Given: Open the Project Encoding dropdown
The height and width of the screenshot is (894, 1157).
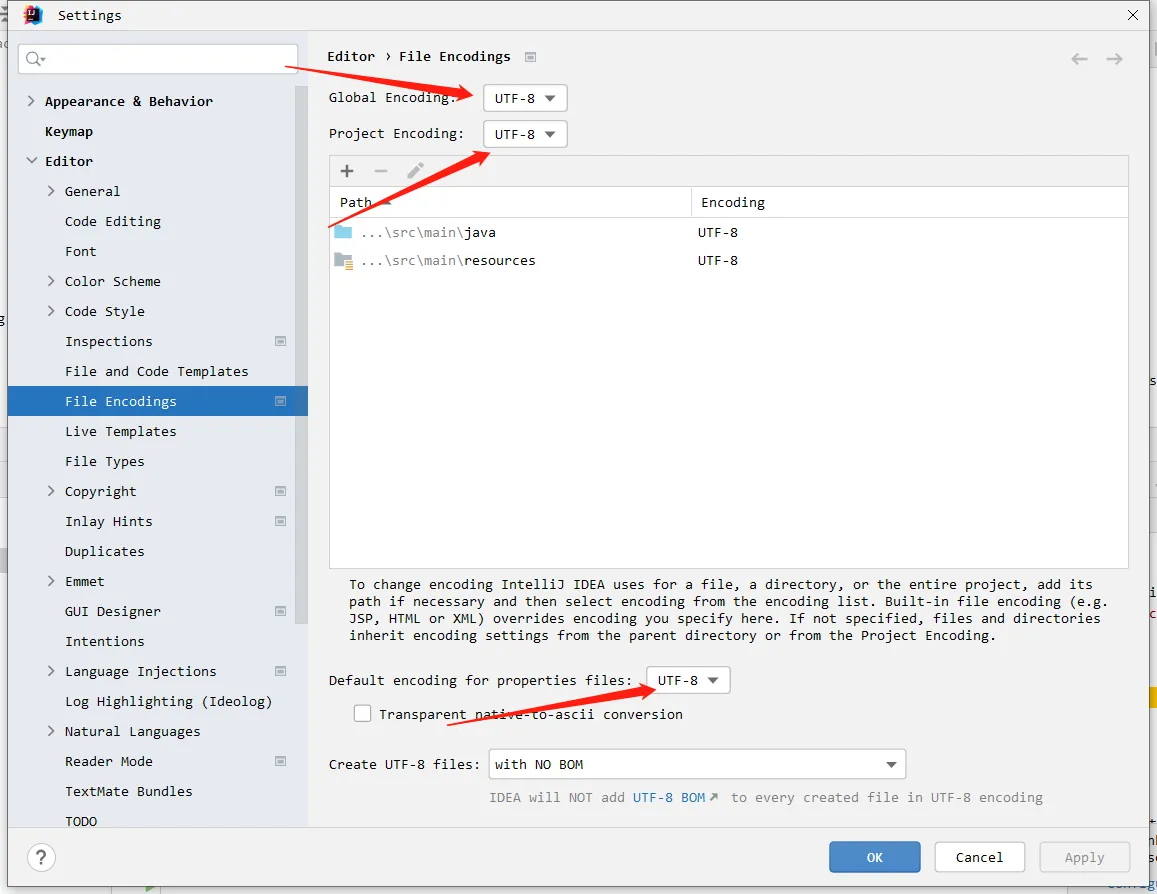Looking at the screenshot, I should [525, 134].
